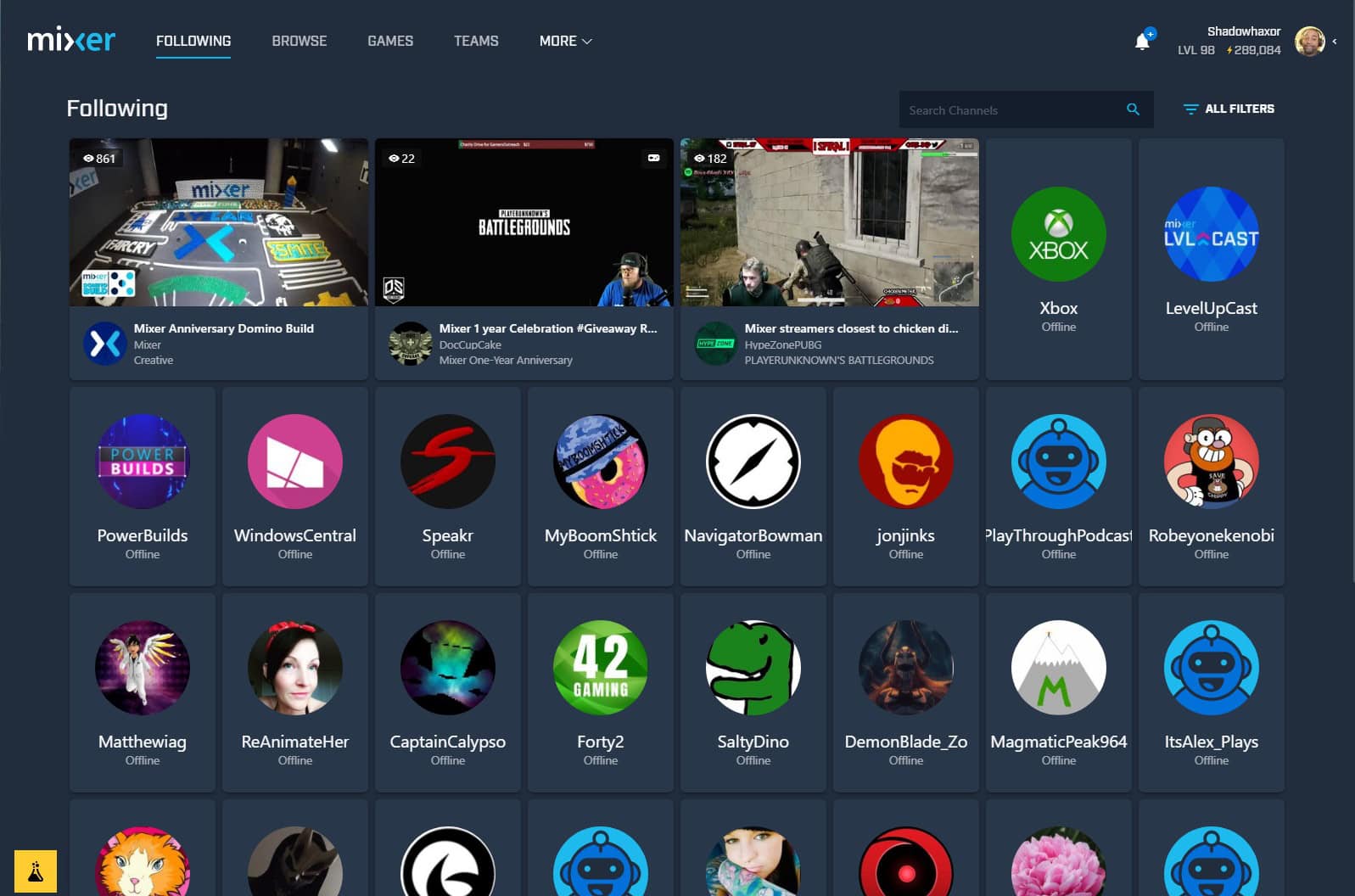The image size is (1355, 896).
Task: Click the LVL 98 level text
Action: point(1196,50)
